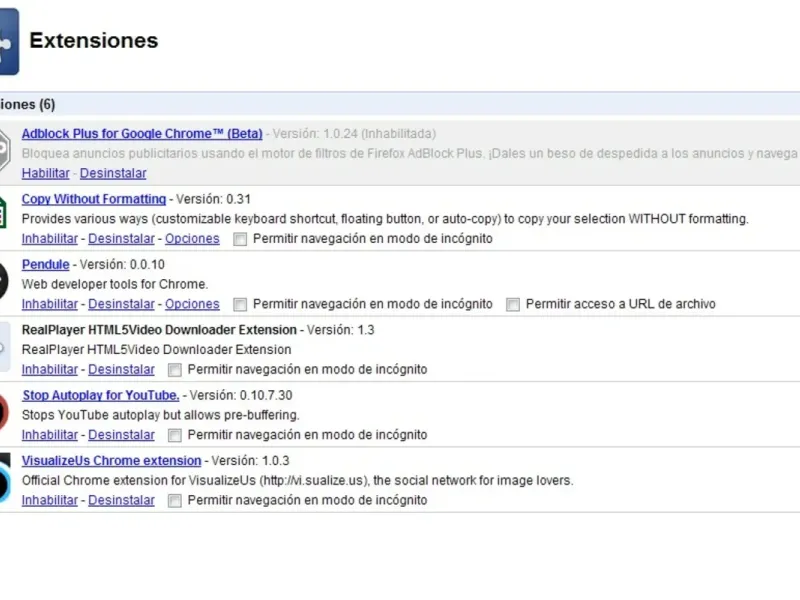Click Desinstalar for Pendule
The width and height of the screenshot is (800, 600).
121,304
